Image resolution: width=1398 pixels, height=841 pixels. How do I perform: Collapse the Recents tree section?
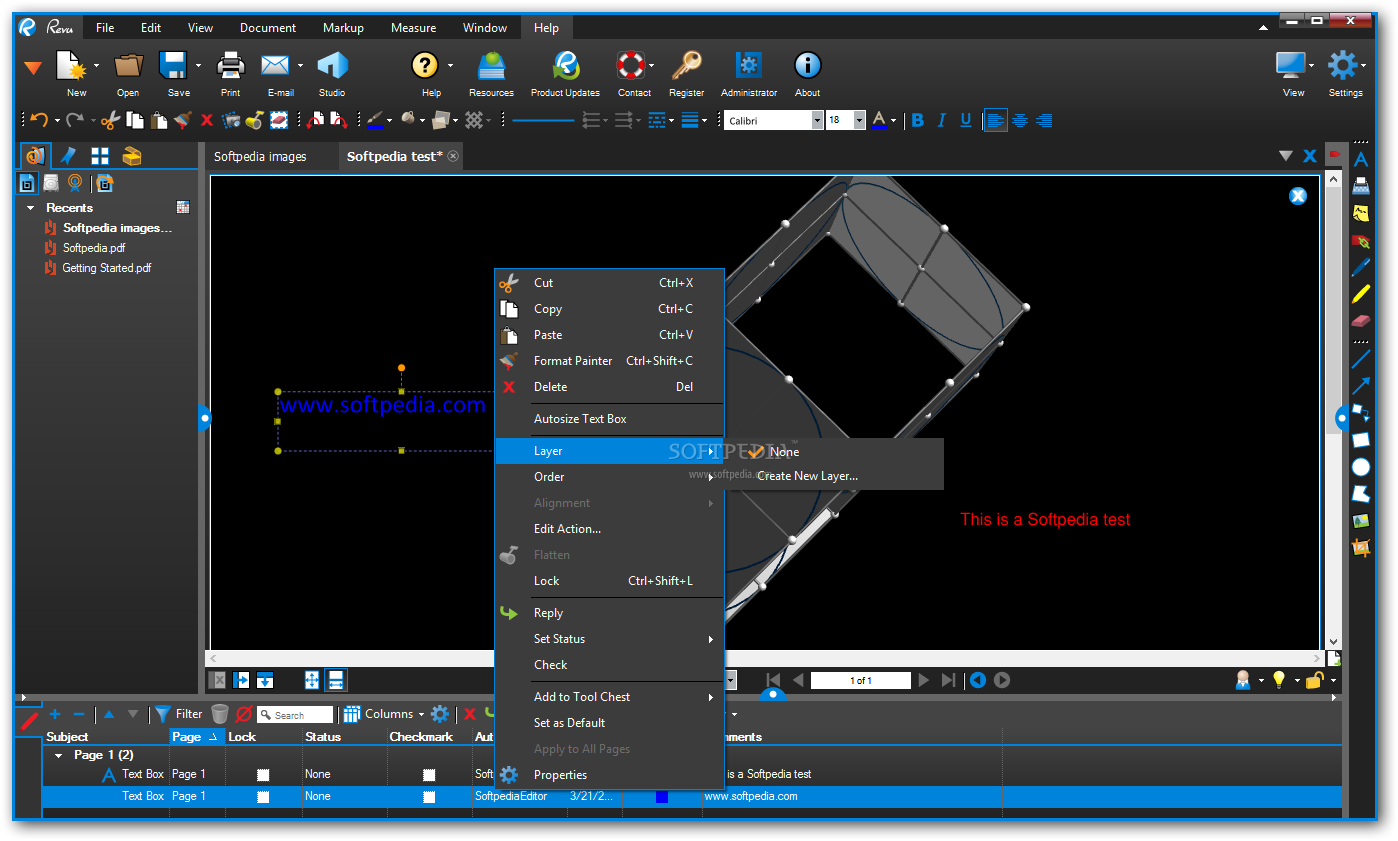point(31,208)
